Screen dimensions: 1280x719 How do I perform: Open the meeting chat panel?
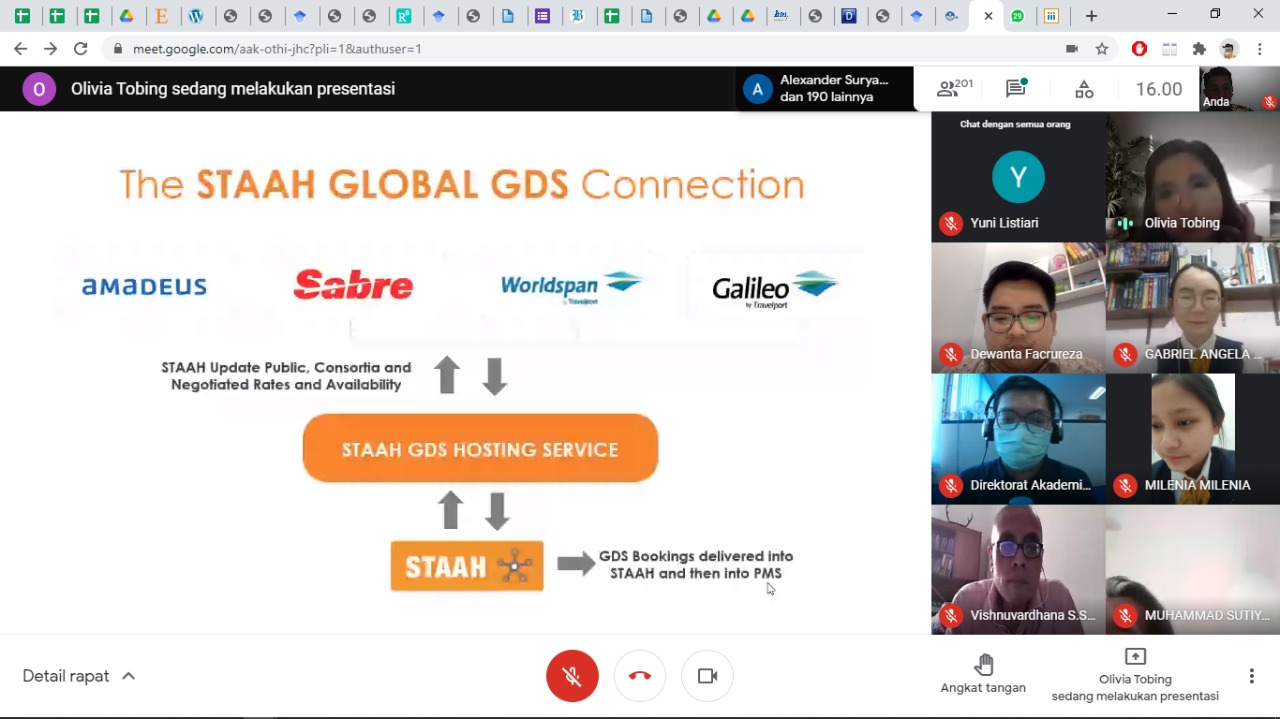tap(1016, 89)
